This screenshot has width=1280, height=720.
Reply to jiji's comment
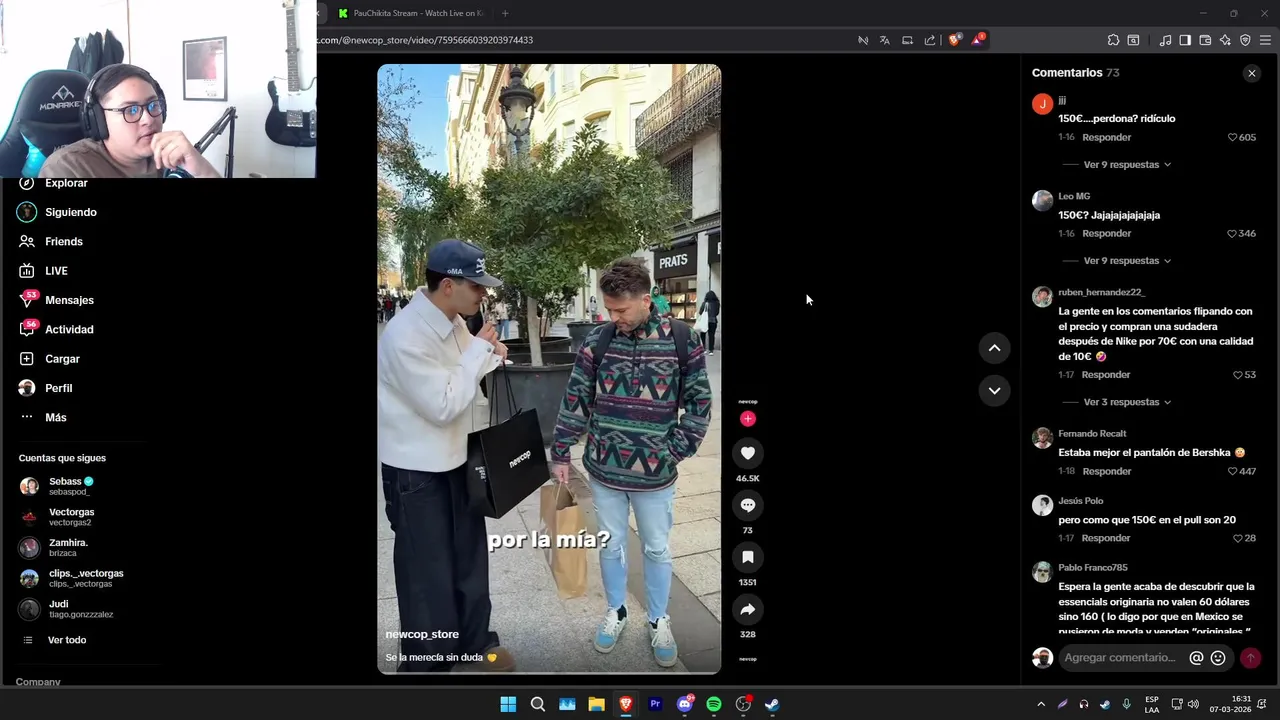(1106, 138)
